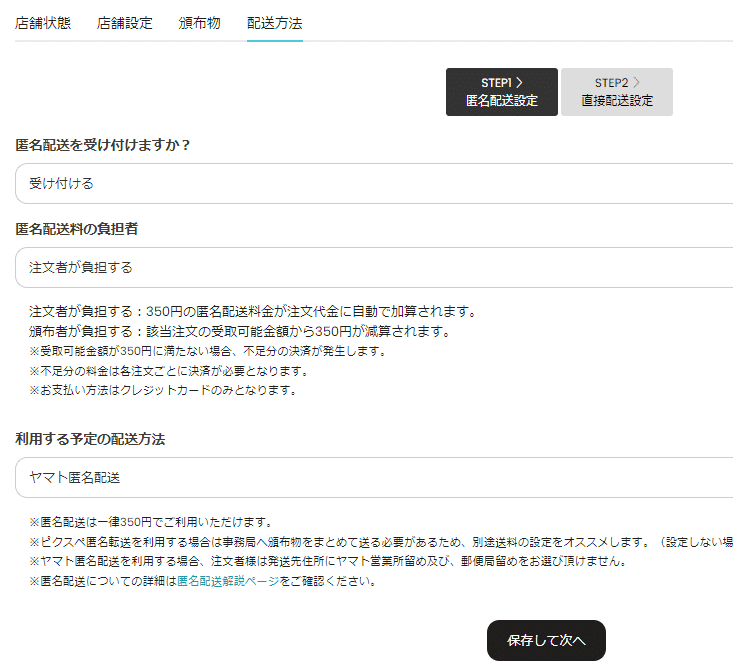Image resolution: width=733 pixels, height=665 pixels.
Task: Select the 配送方法 tab
Action: [x=274, y=23]
